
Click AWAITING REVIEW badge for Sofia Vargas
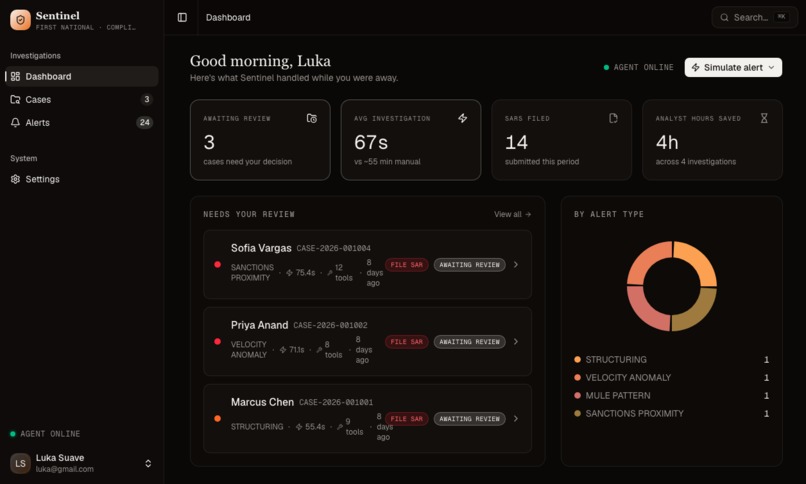click(x=469, y=265)
